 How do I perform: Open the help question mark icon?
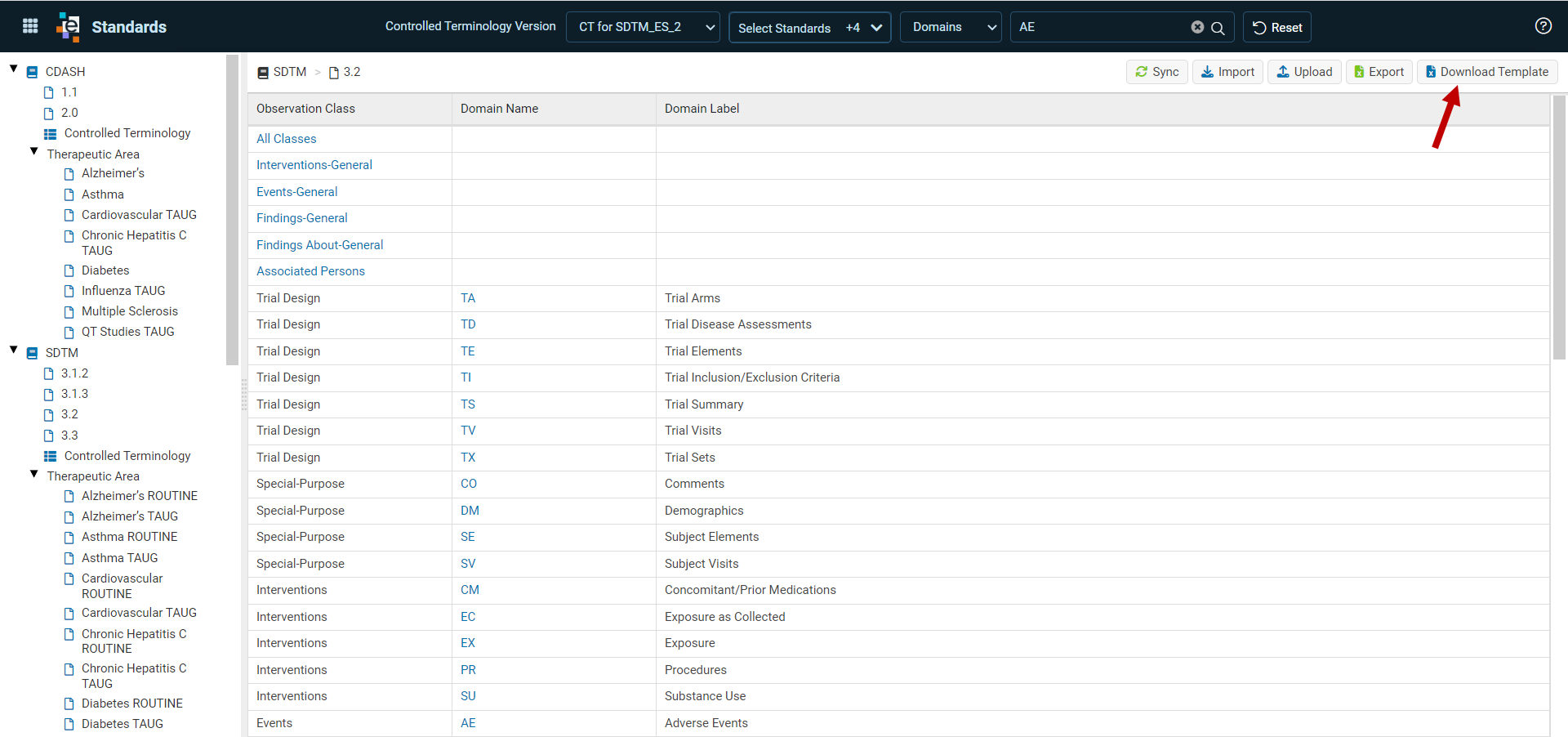click(x=1543, y=26)
